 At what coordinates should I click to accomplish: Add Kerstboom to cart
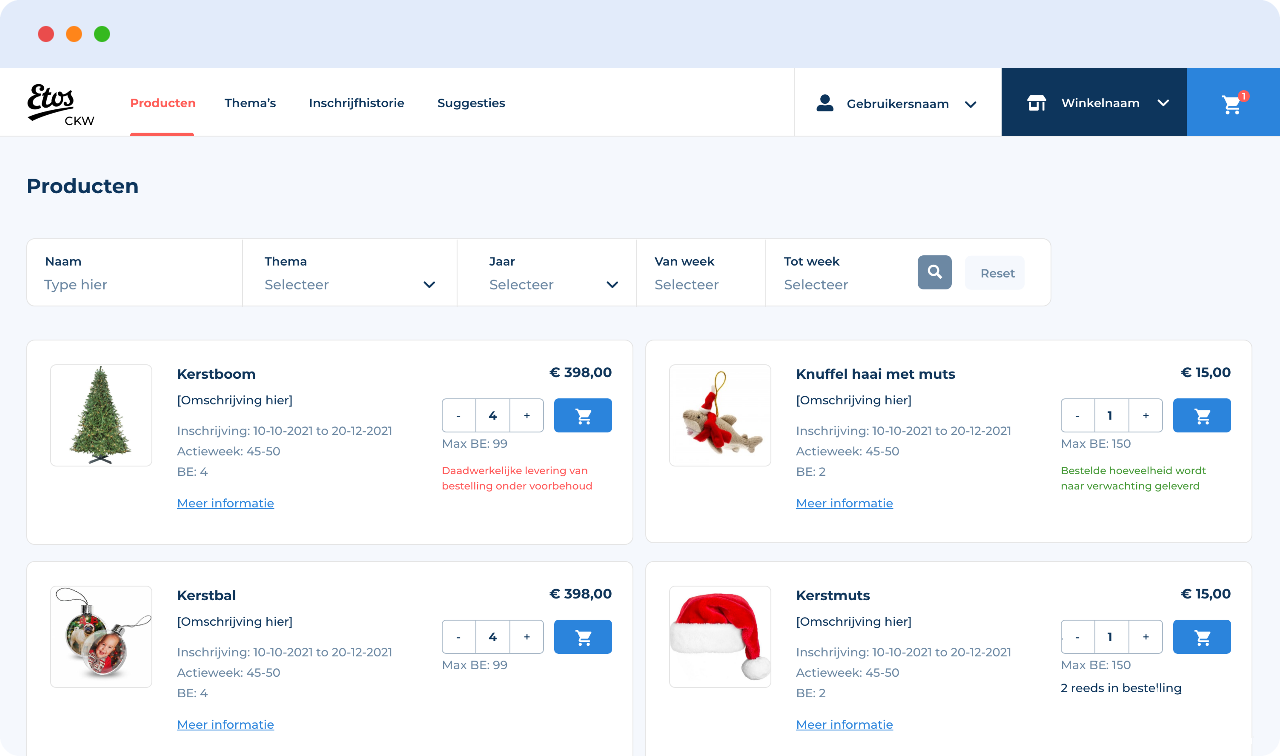583,415
